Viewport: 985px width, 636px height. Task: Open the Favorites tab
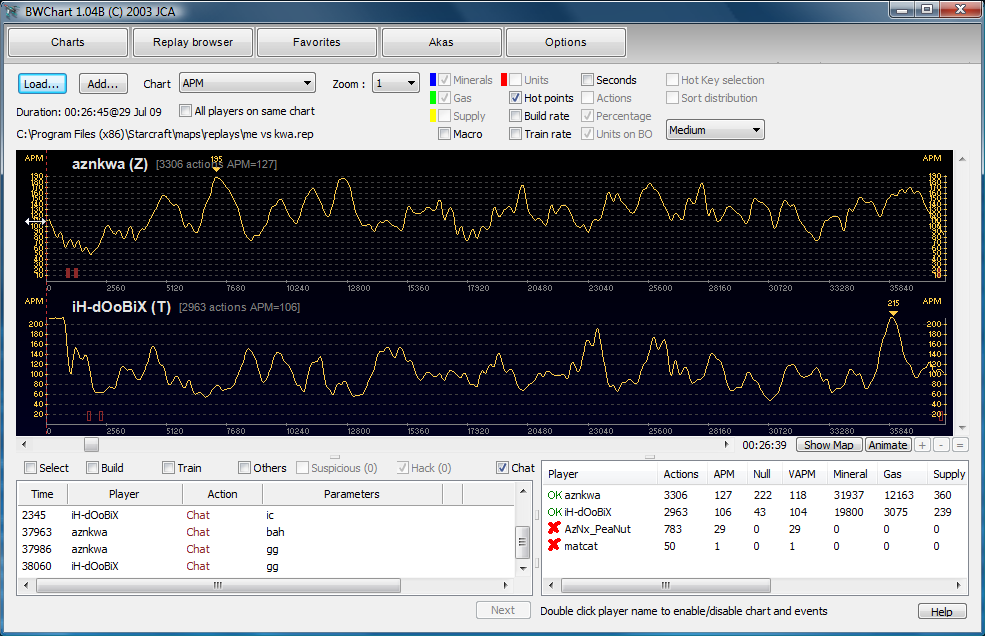317,42
